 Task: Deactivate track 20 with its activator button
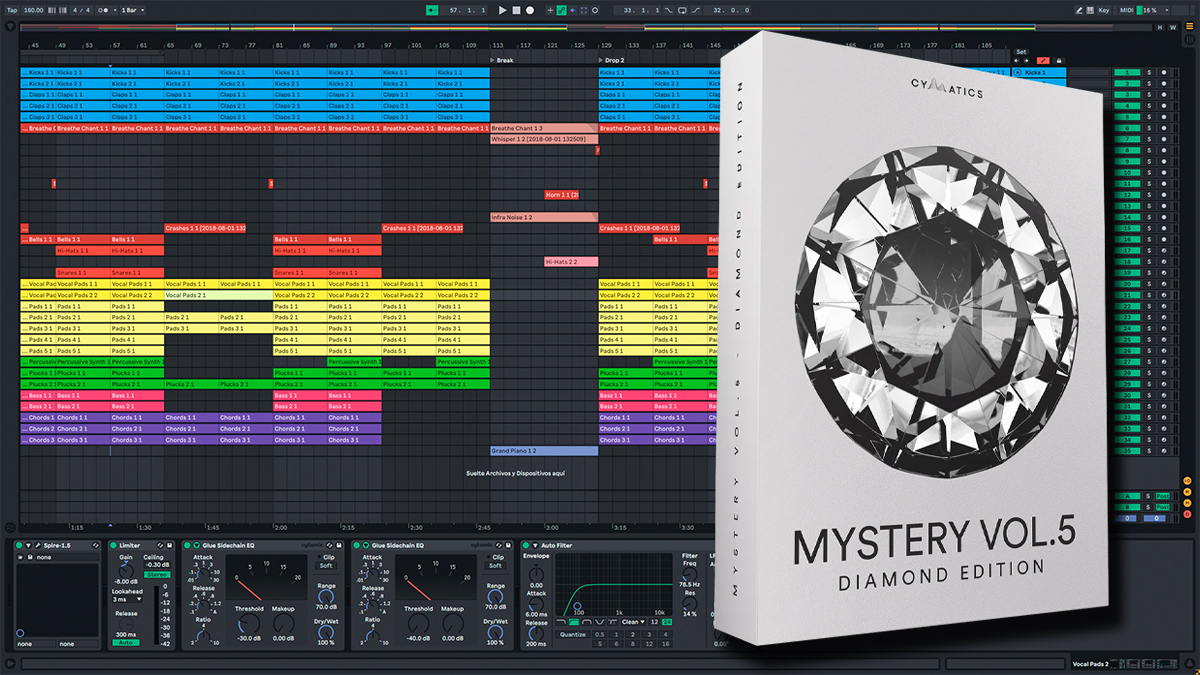pos(1127,283)
